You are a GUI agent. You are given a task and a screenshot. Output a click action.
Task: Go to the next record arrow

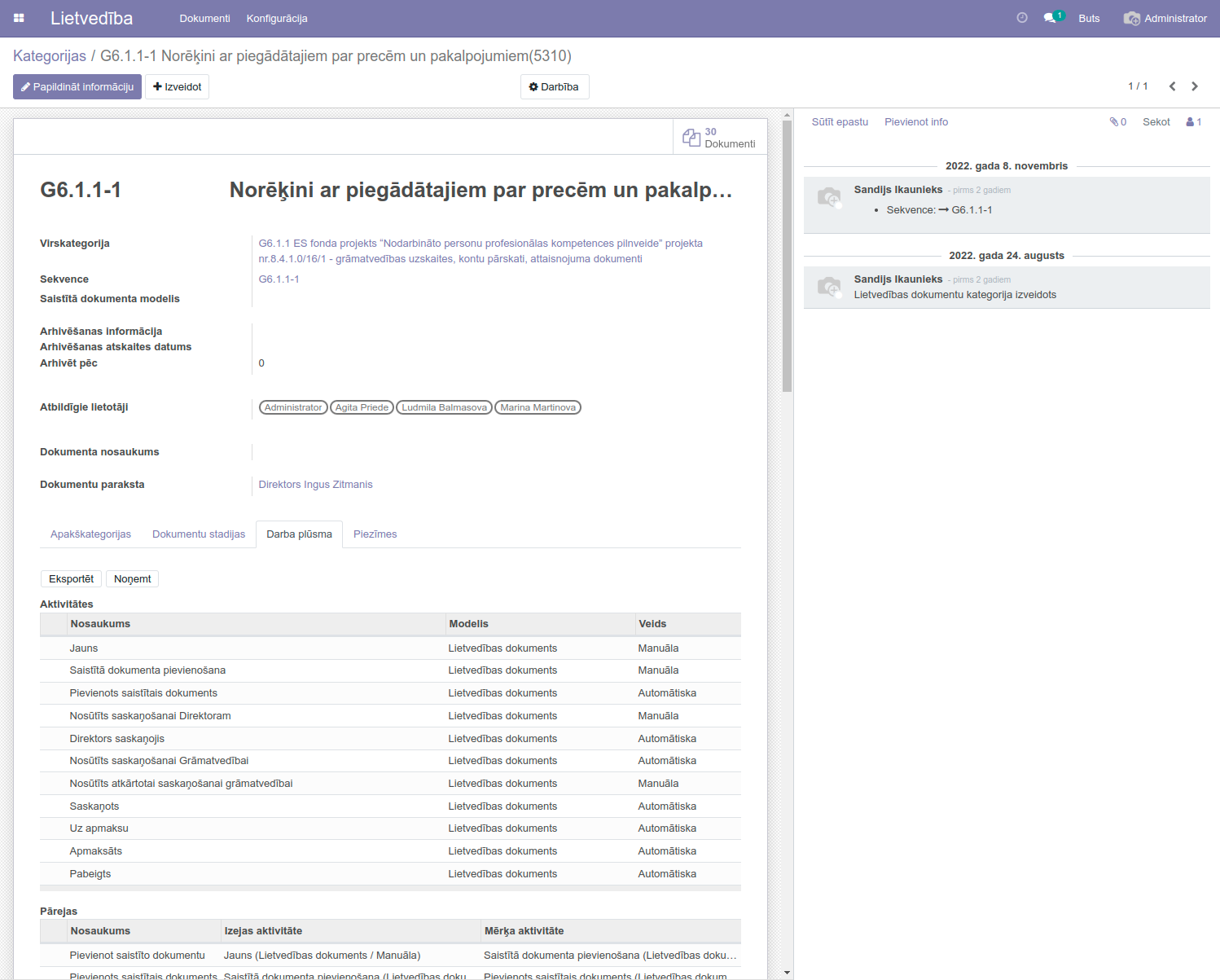(x=1195, y=86)
